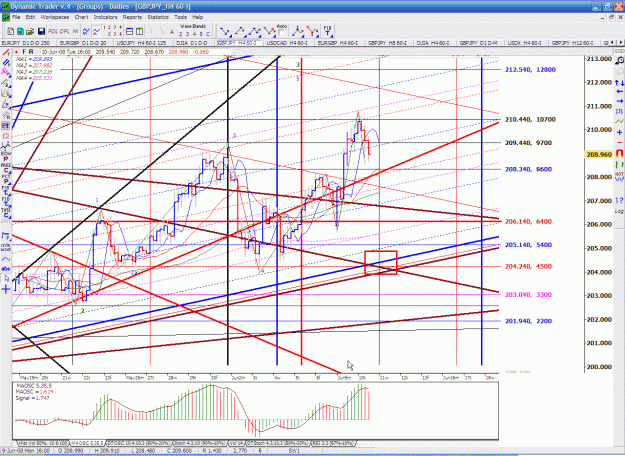
Task: Click the HI toolbar button
Action: coord(76,31)
